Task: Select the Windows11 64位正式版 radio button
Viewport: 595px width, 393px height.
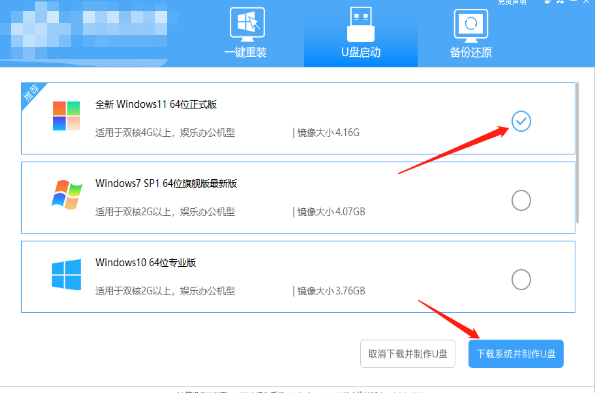Action: tap(521, 121)
